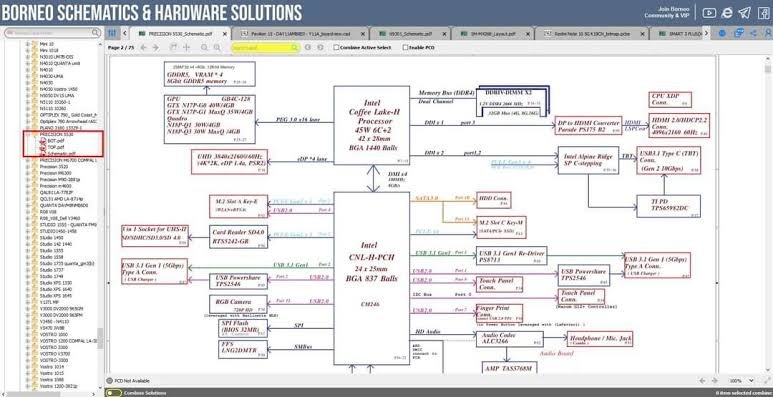The image size is (773, 397).
Task: Click the blue filter sliders icon beside tabs
Action: pyautogui.click(x=112, y=33)
